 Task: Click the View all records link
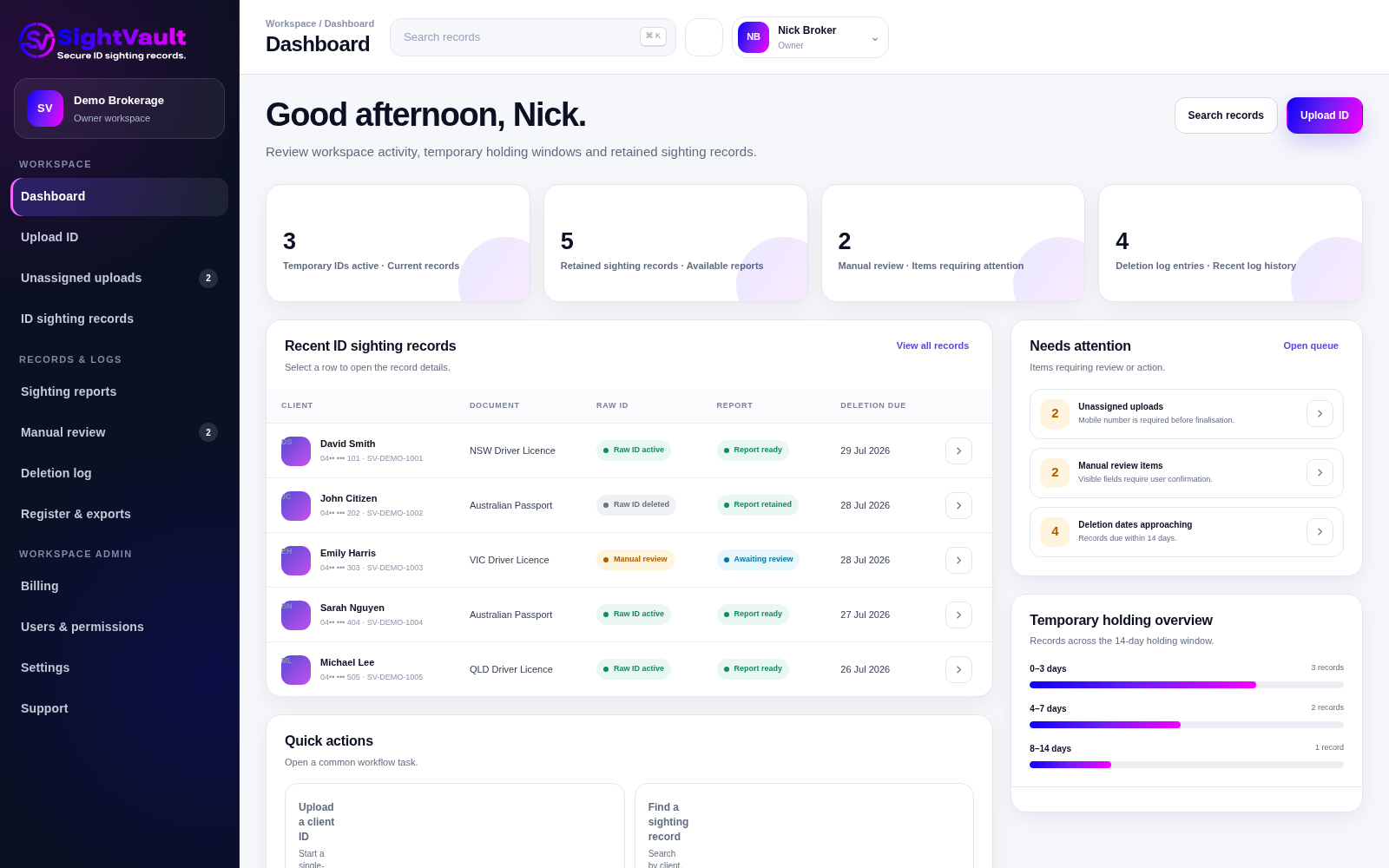click(932, 345)
